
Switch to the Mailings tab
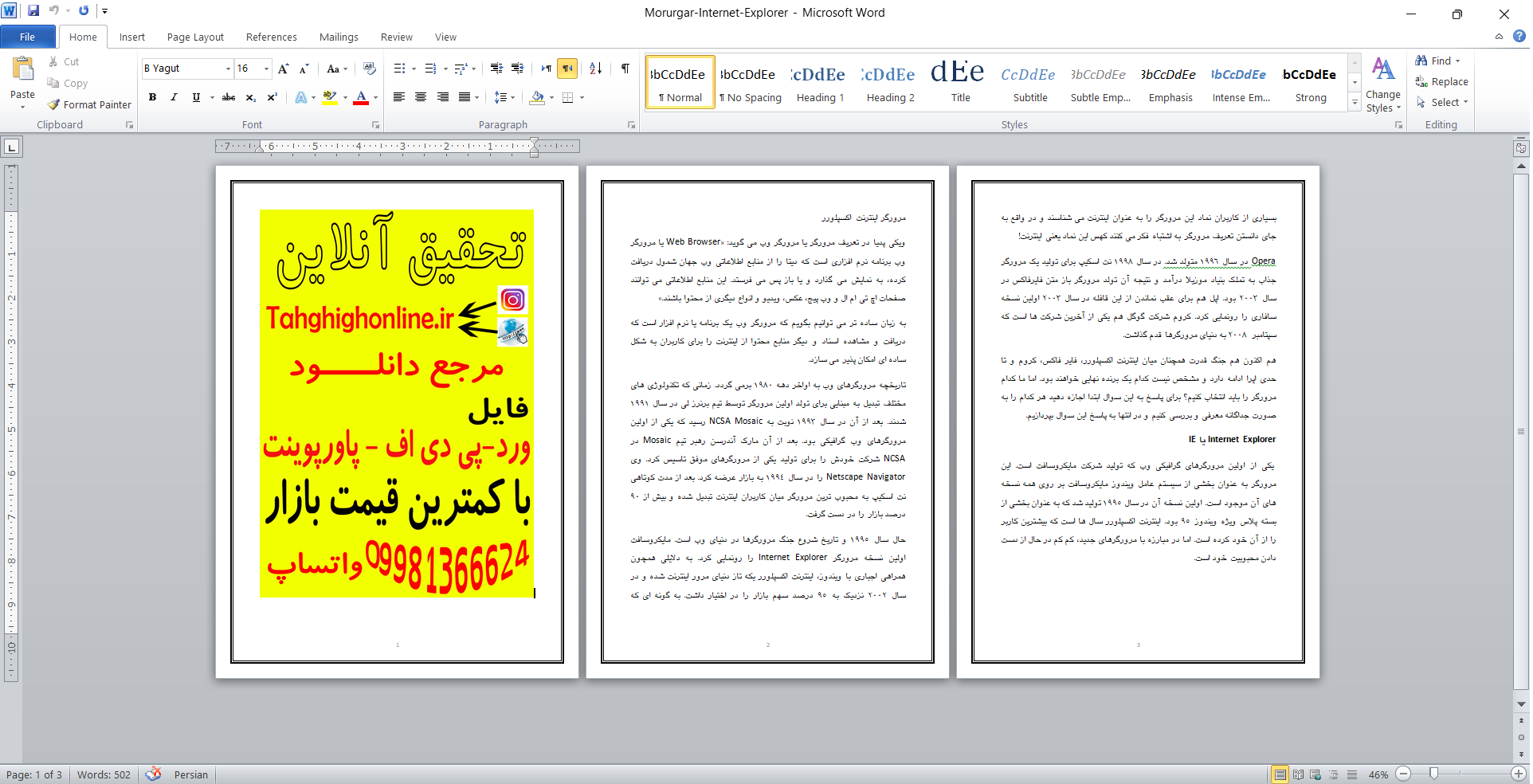(x=339, y=37)
